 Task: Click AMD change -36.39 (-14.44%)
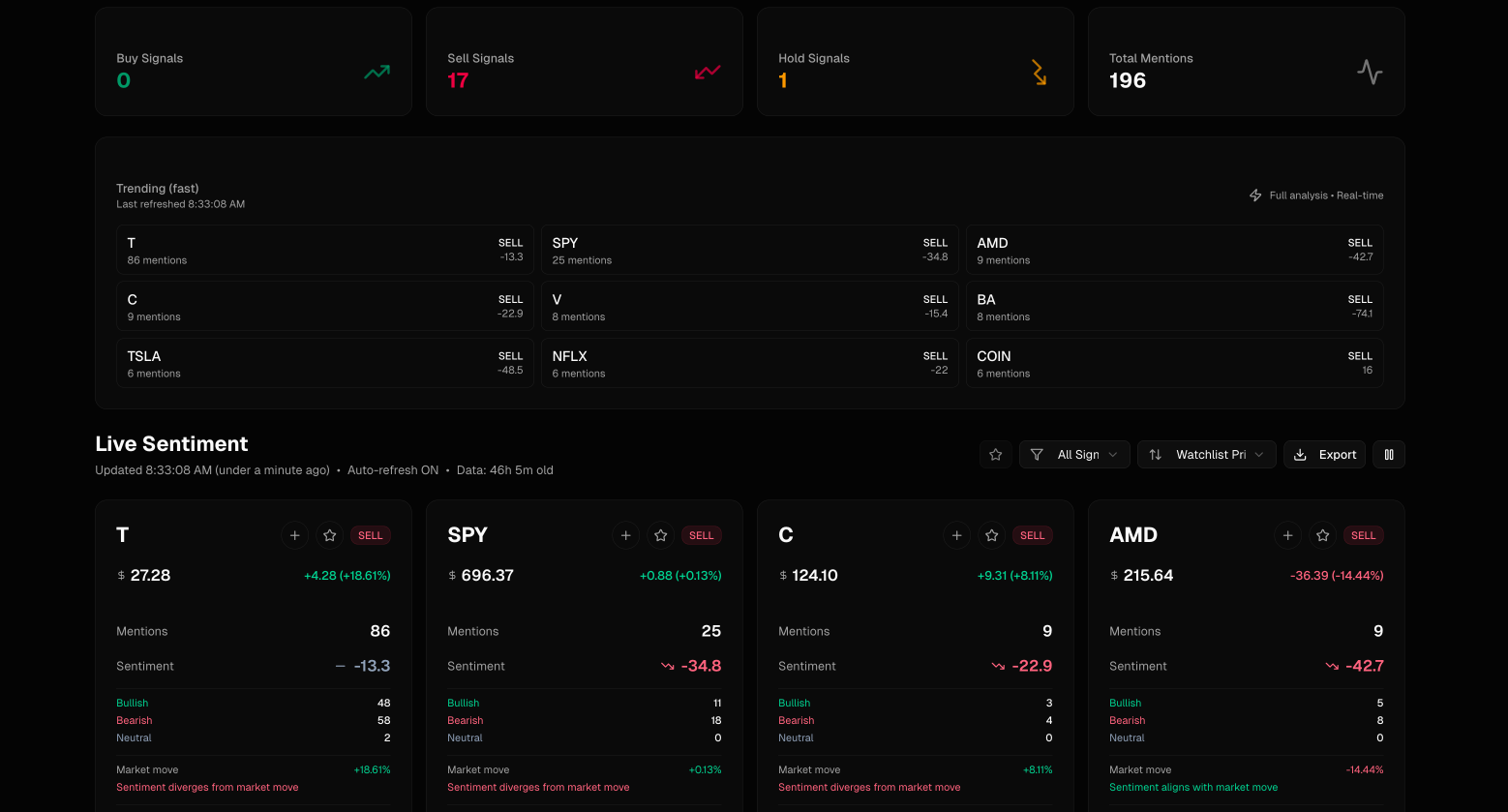coord(1337,575)
